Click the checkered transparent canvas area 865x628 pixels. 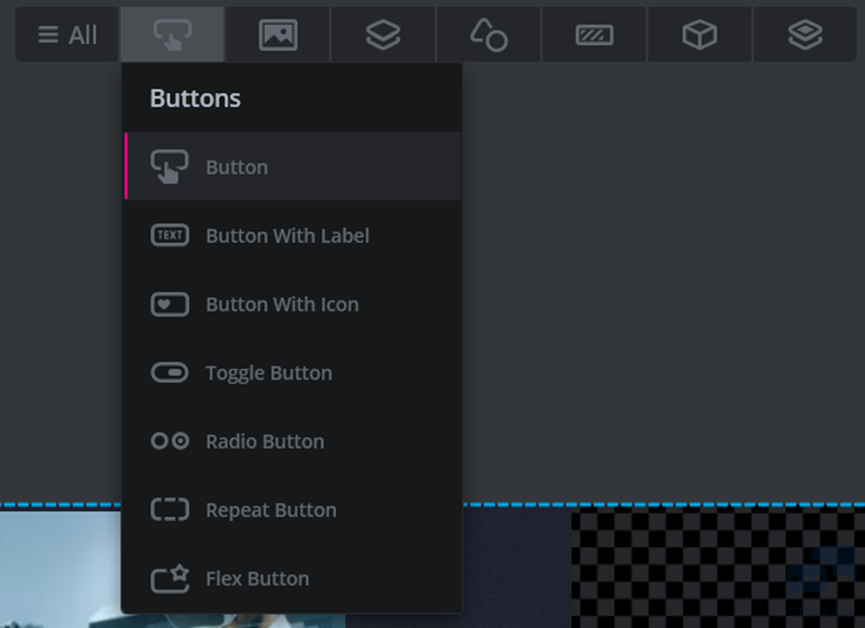click(x=718, y=568)
